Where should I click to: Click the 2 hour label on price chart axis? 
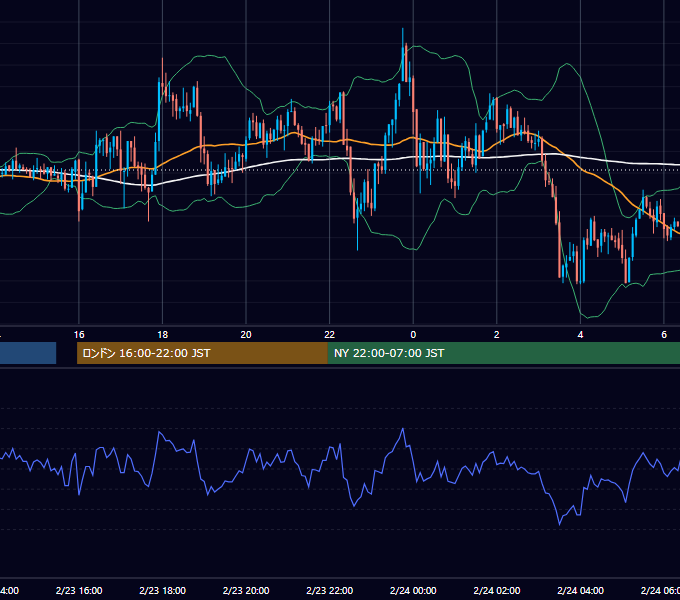click(x=497, y=335)
